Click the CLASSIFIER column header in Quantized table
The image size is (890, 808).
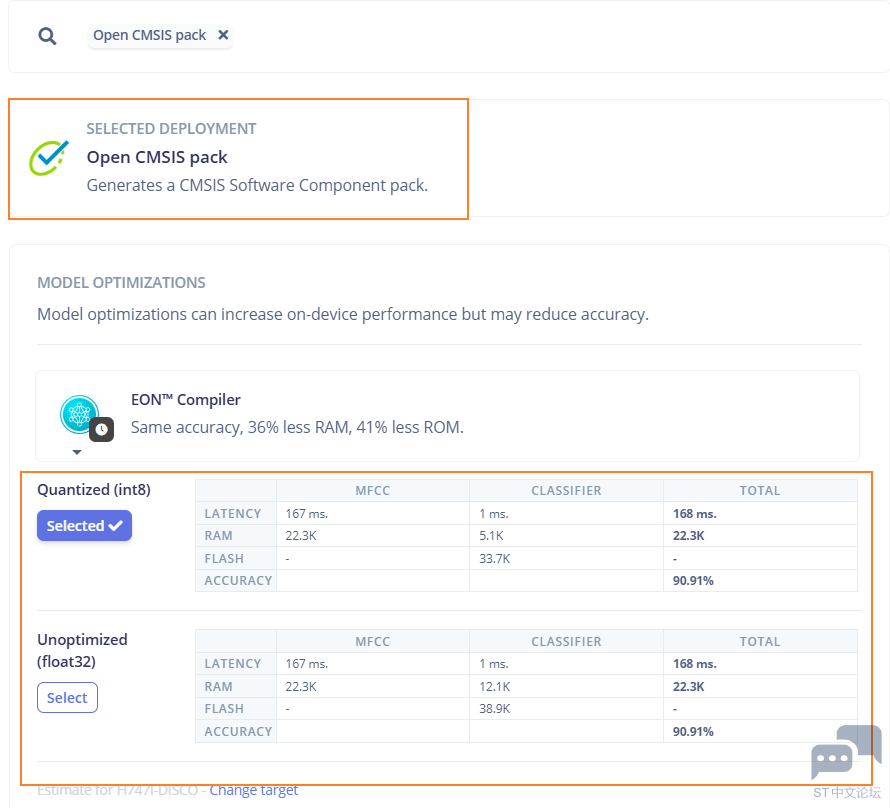[566, 491]
